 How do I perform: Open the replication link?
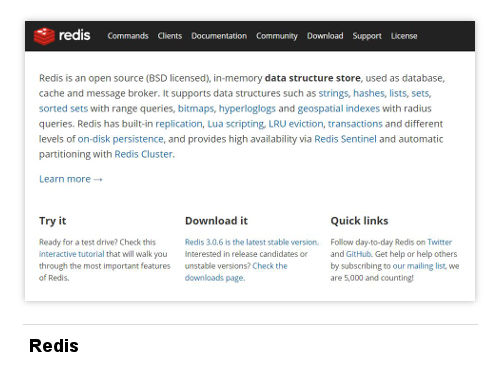179,124
